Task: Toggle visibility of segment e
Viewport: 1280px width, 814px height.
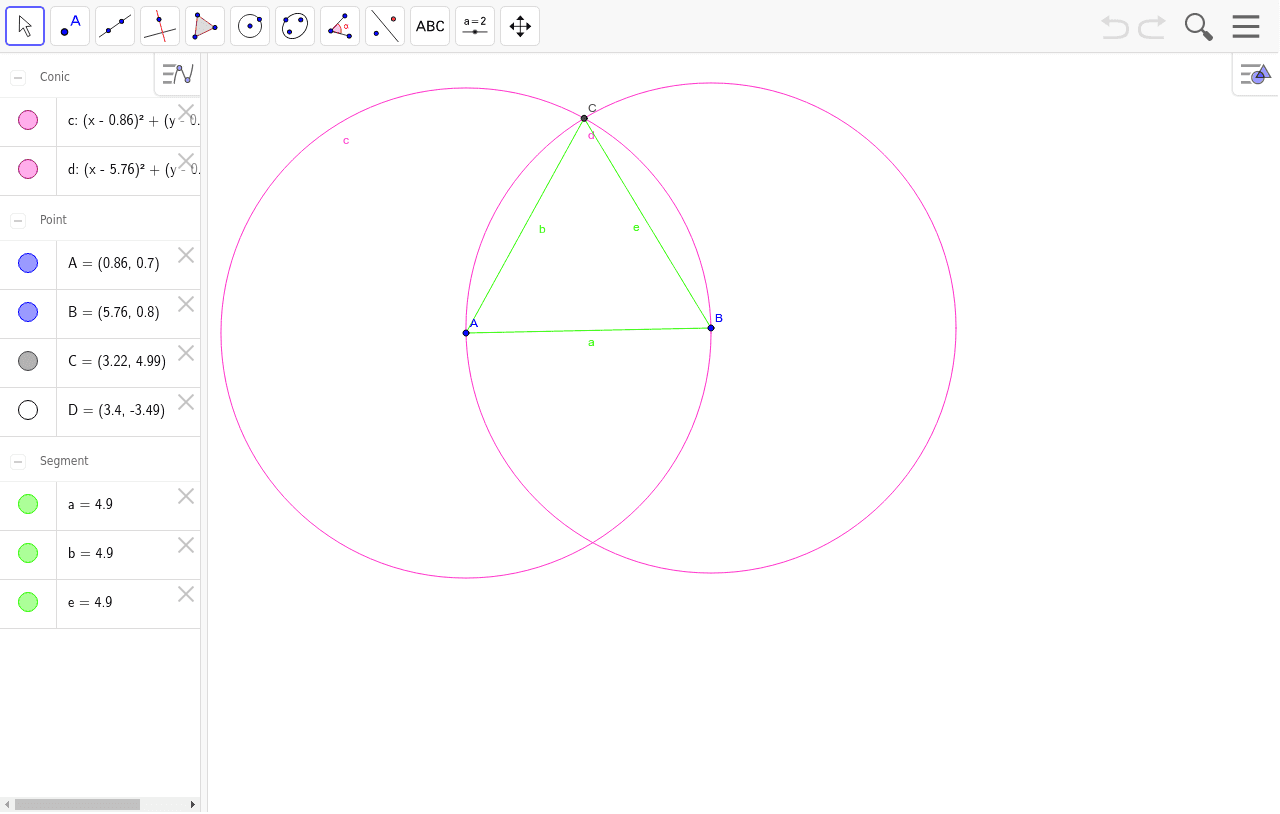Action: [28, 602]
